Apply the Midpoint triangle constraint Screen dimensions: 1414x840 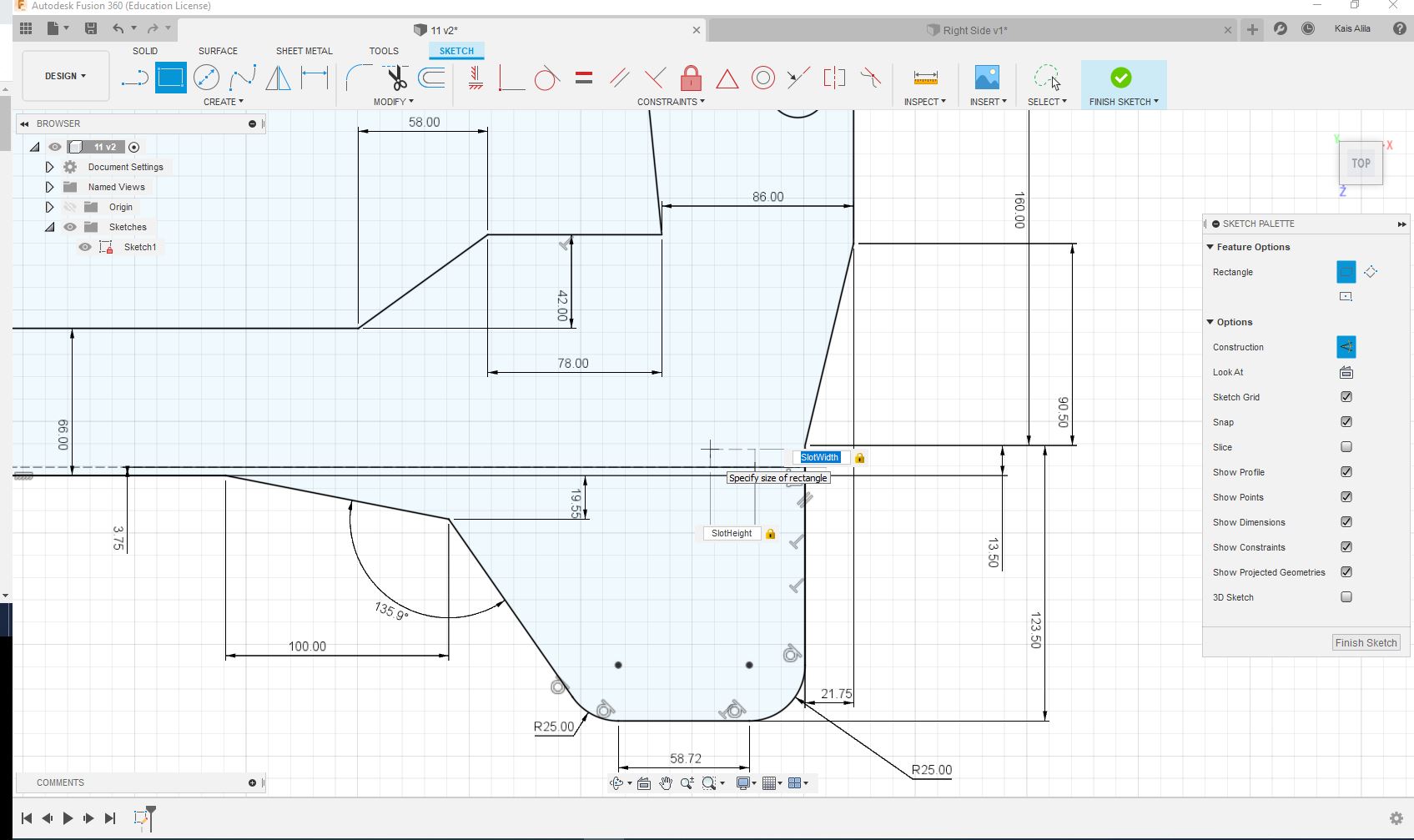pyautogui.click(x=727, y=79)
